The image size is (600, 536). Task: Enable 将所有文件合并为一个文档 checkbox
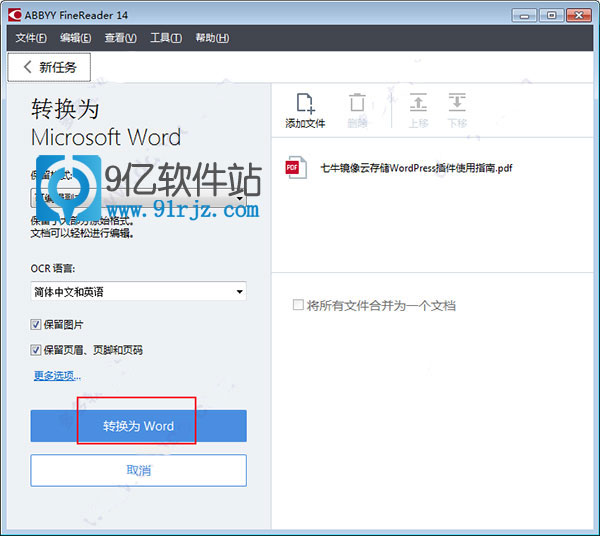pyautogui.click(x=298, y=305)
